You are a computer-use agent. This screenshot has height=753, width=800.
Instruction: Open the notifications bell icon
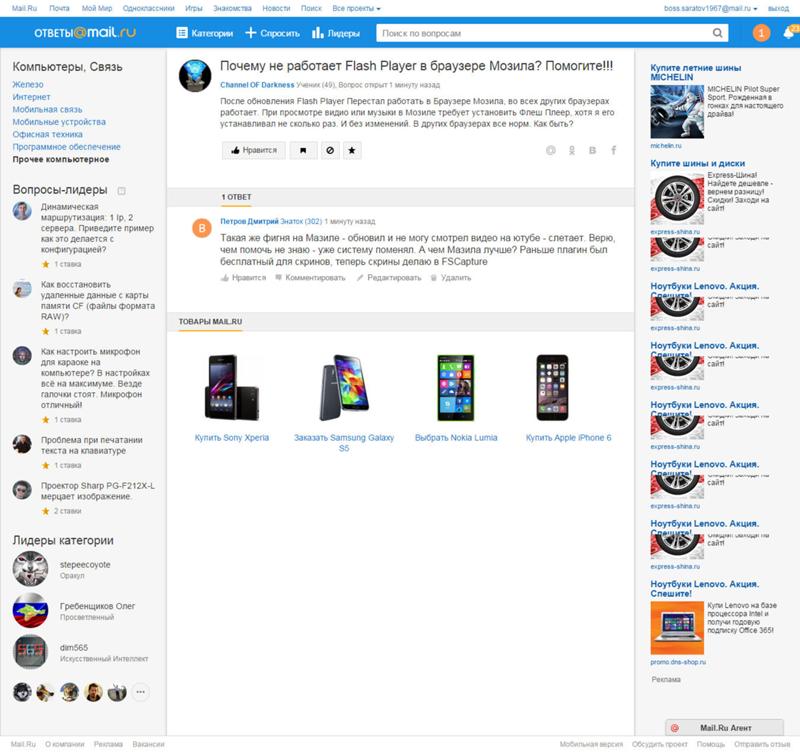789,33
